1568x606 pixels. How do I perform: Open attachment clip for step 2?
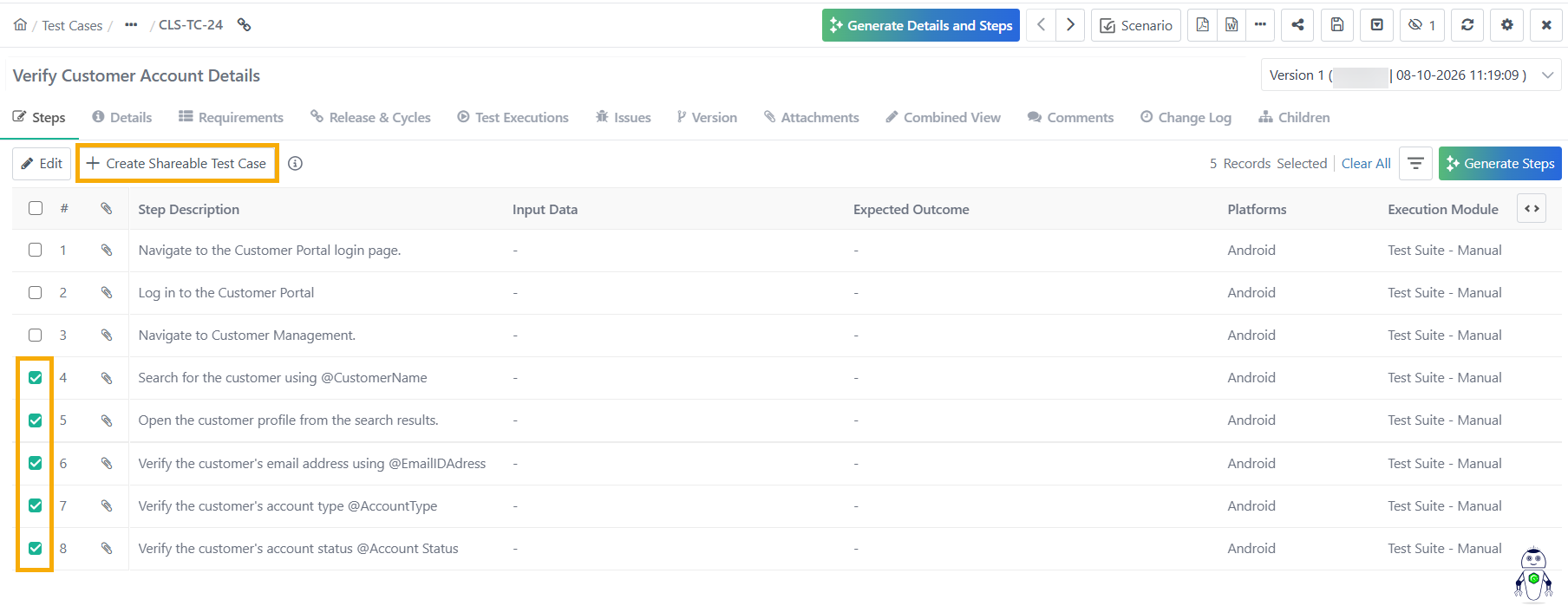pyautogui.click(x=107, y=292)
